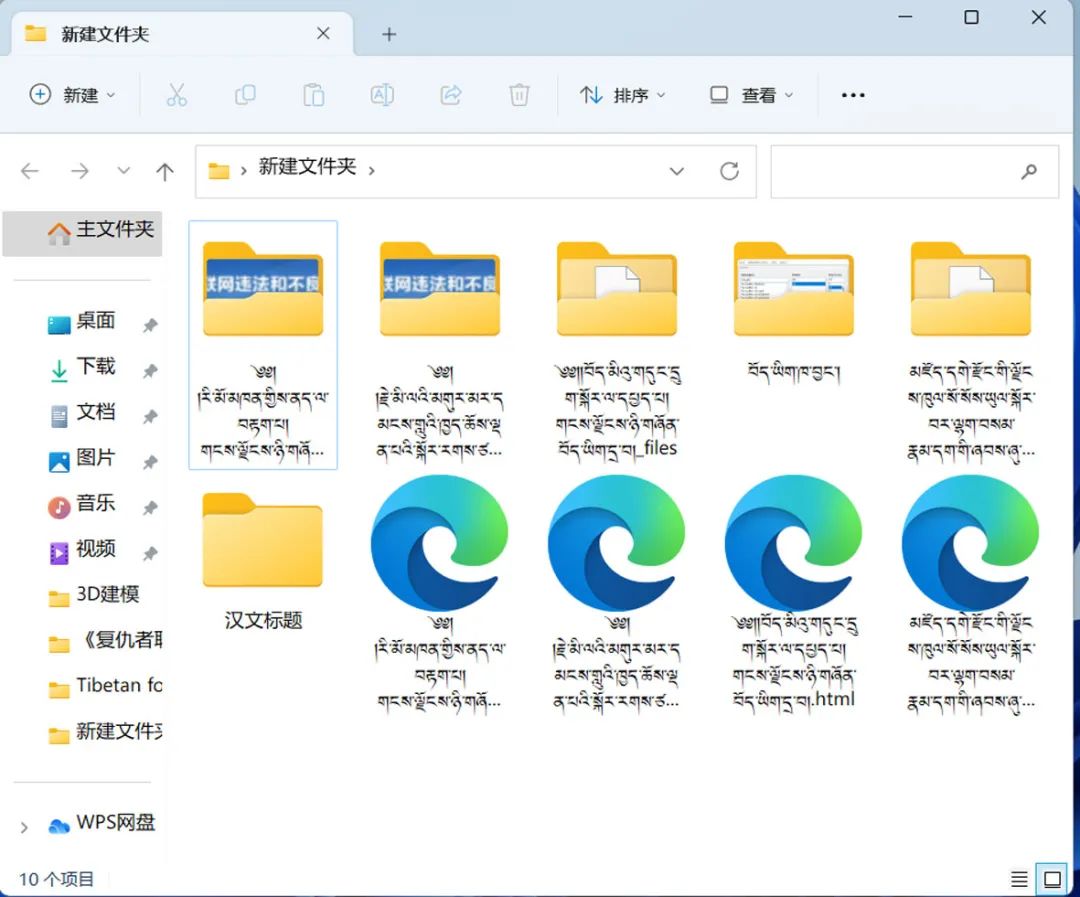1080x897 pixels.
Task: Click the Copy icon in toolbar
Action: click(245, 95)
